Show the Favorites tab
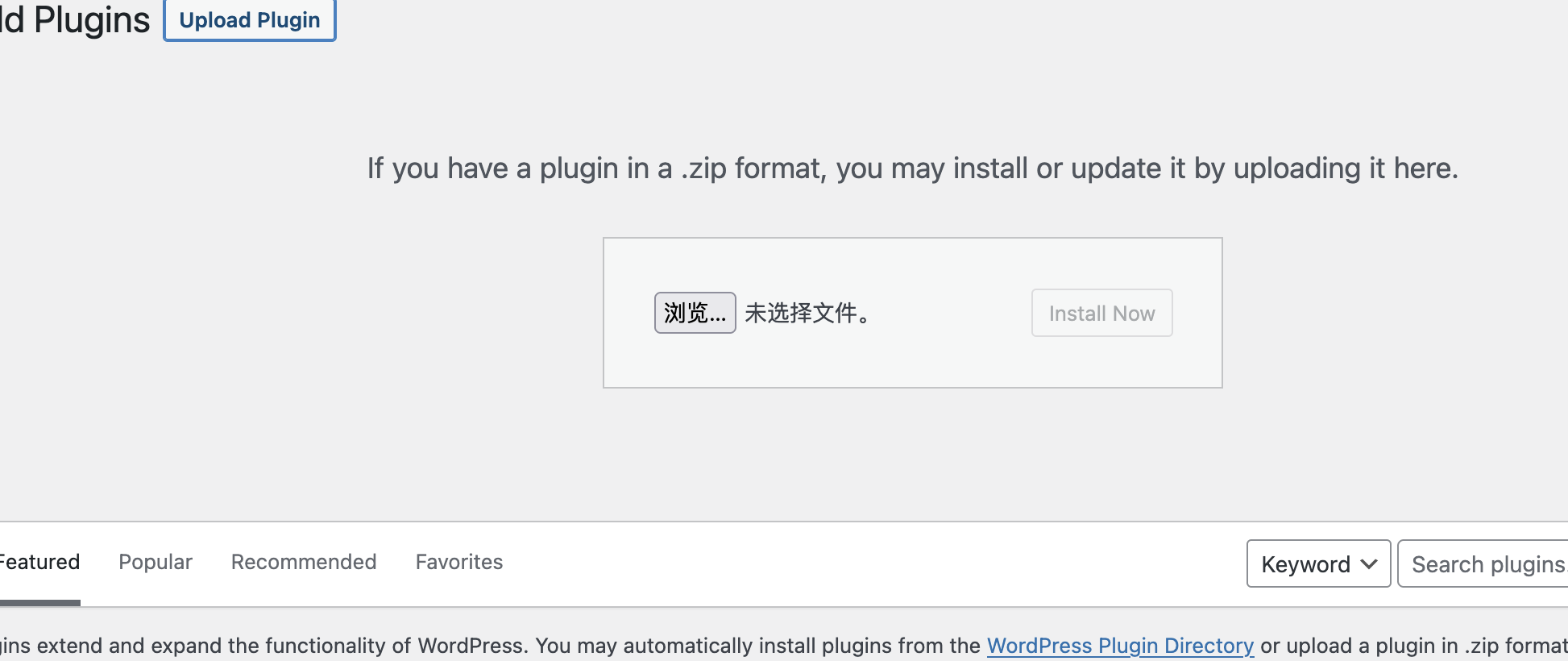The image size is (1568, 661). pyautogui.click(x=459, y=562)
